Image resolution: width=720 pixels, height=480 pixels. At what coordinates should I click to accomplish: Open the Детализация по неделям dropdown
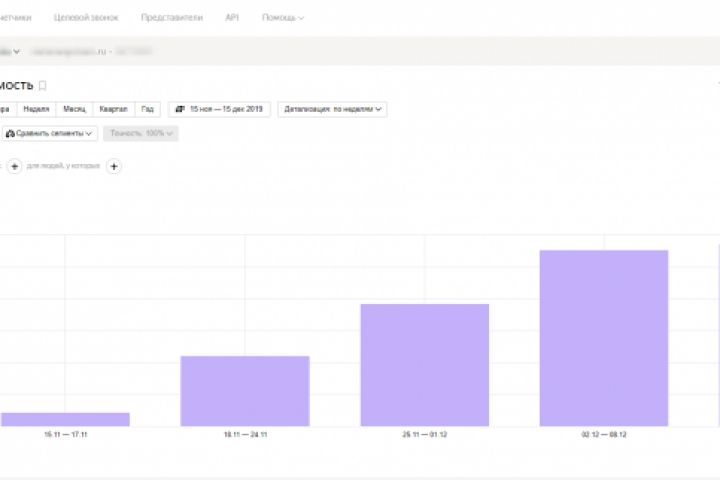click(332, 109)
